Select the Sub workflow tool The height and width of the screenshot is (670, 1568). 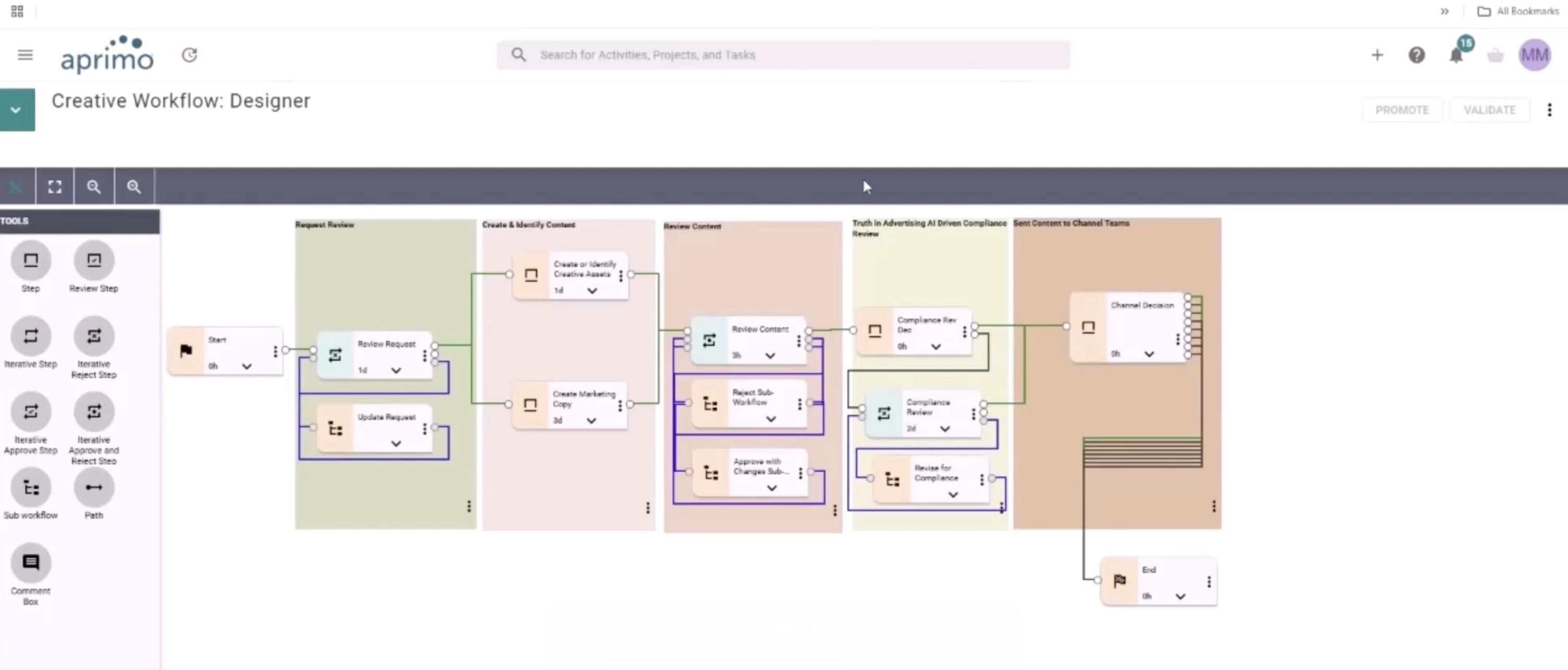click(30, 488)
